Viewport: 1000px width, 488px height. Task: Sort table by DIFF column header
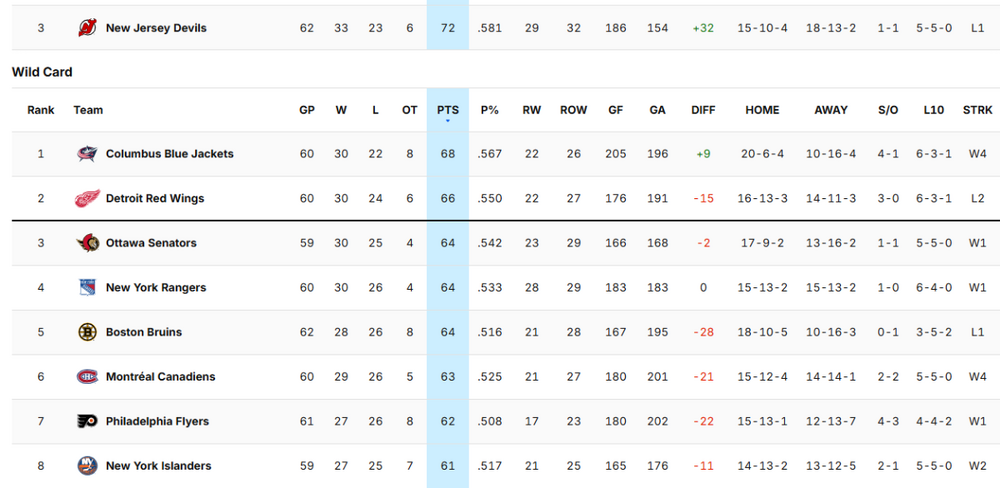703,110
